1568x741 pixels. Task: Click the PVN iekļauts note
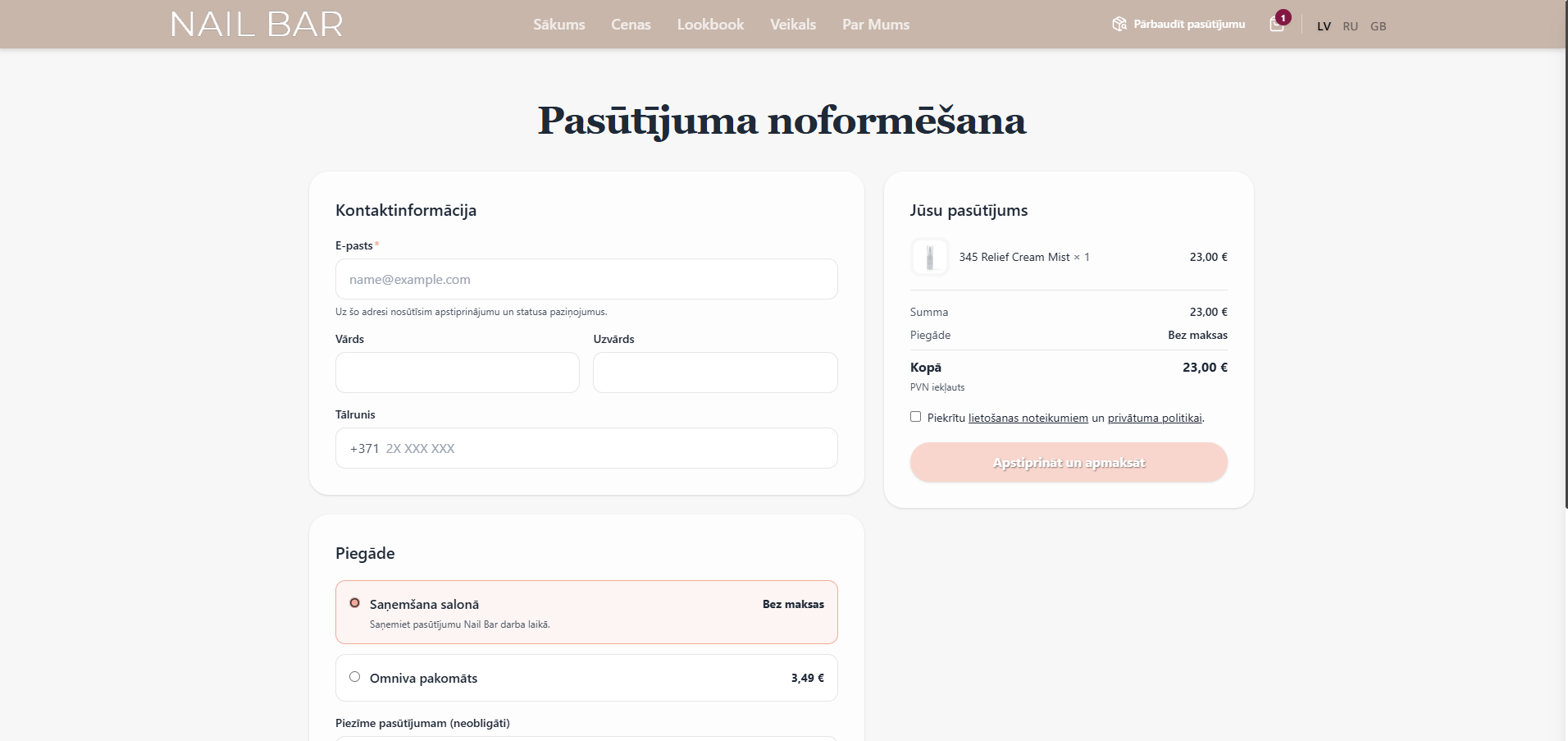tap(937, 387)
